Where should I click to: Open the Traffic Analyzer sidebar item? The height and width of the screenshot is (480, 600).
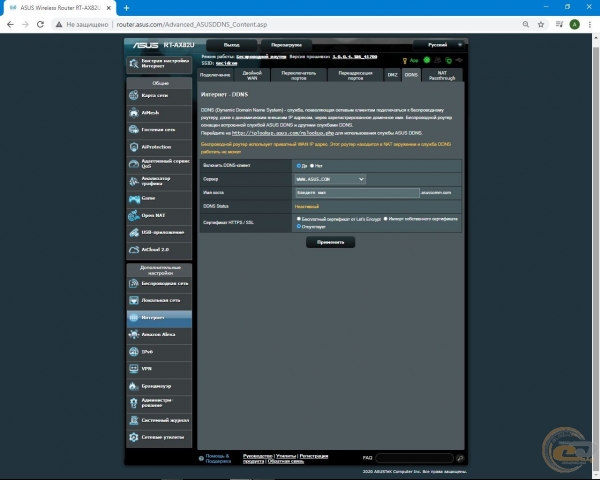tap(159, 181)
